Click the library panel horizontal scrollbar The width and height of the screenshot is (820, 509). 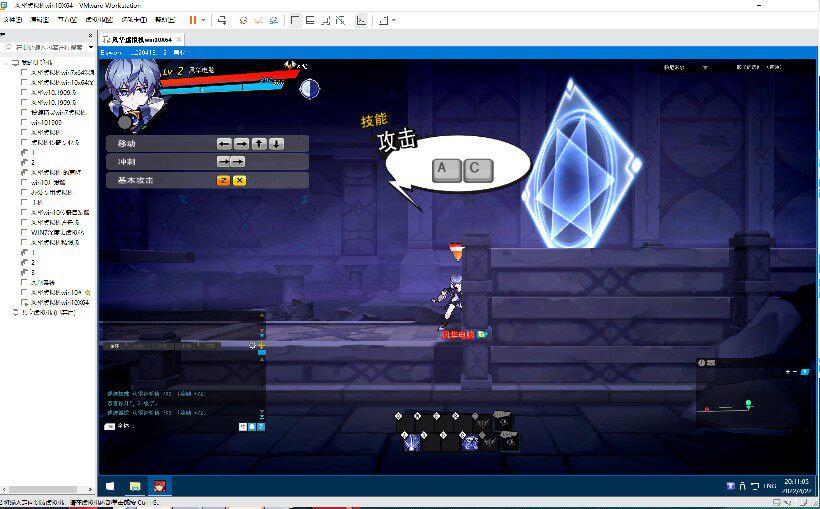point(45,490)
